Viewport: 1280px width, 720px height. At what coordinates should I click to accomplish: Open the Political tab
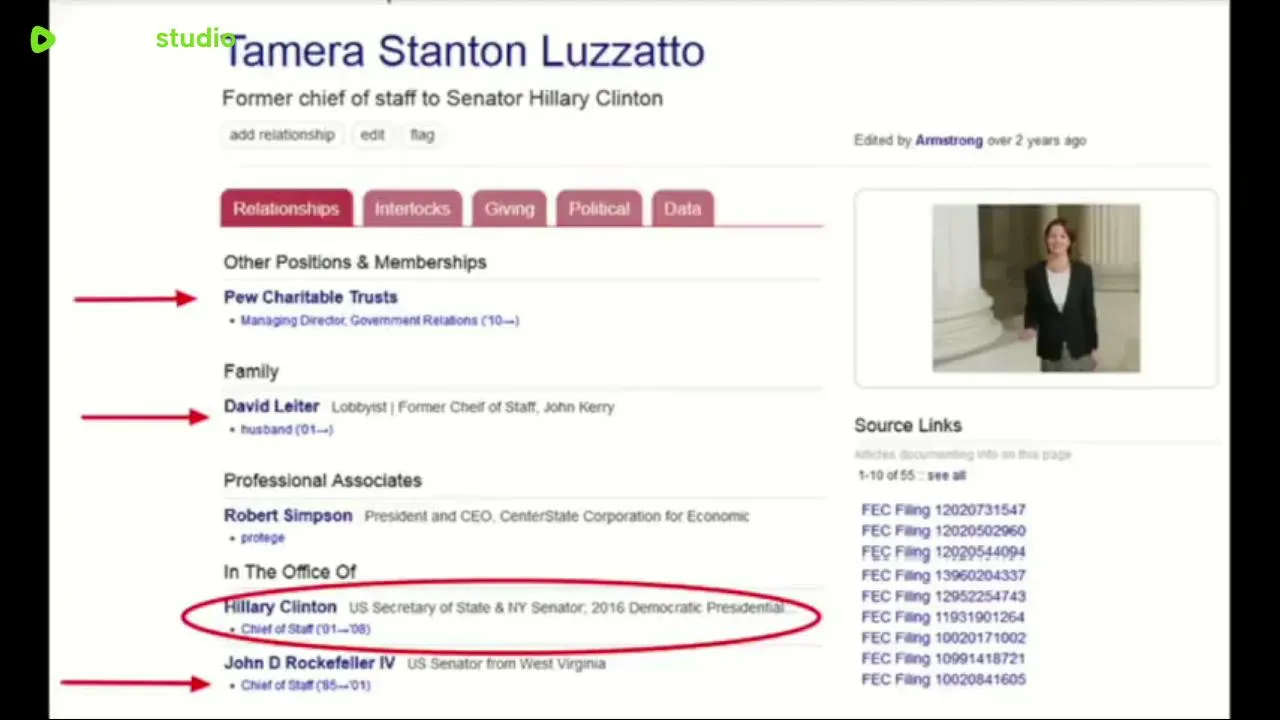tap(599, 208)
